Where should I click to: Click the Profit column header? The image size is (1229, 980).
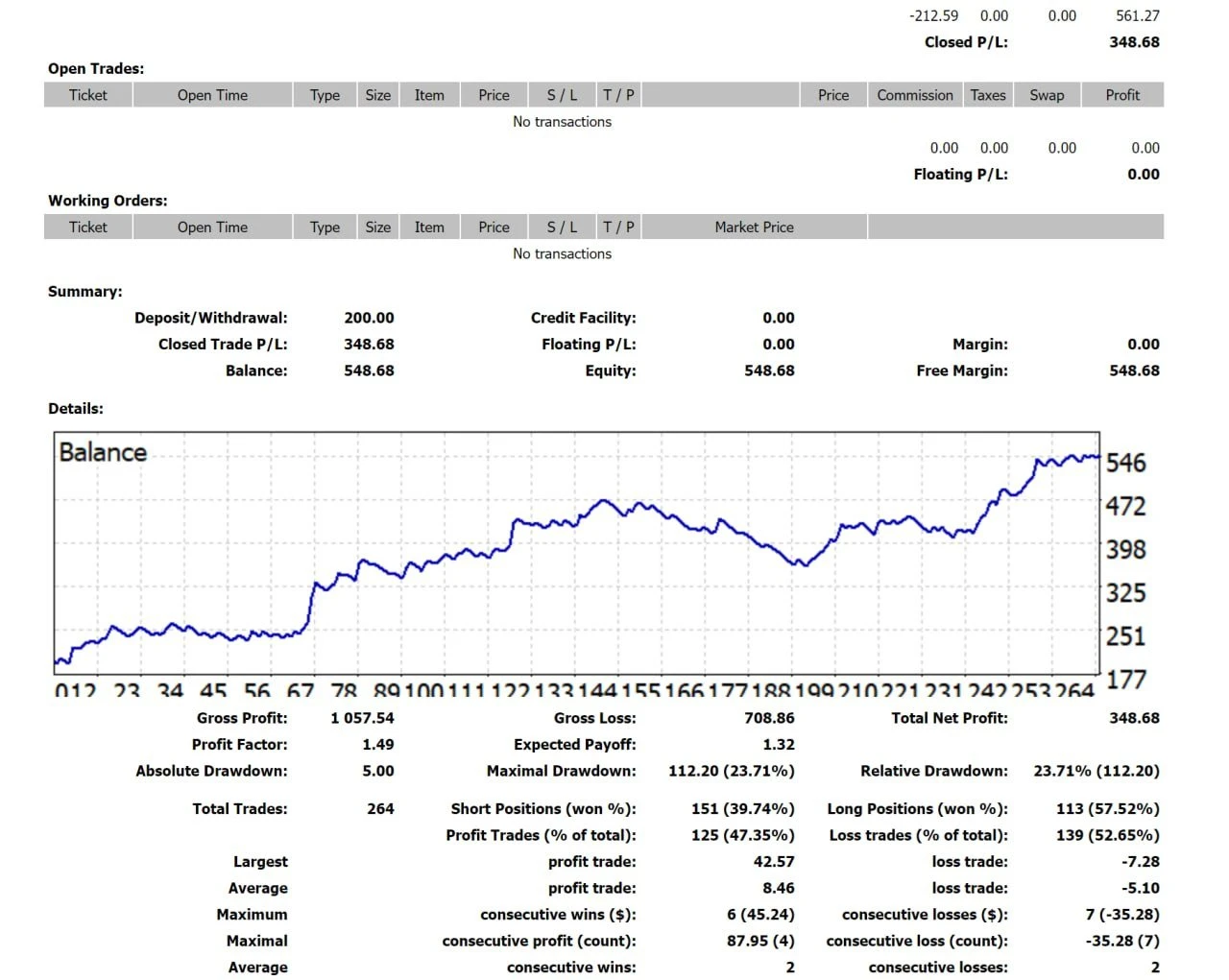[x=1121, y=95]
